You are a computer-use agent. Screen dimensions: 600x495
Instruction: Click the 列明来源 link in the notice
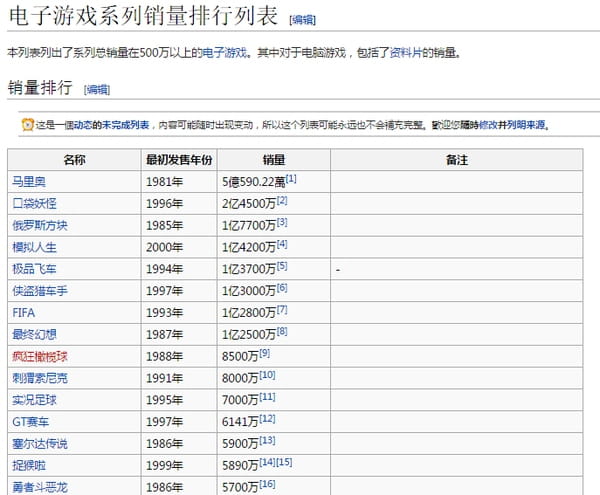(x=526, y=125)
